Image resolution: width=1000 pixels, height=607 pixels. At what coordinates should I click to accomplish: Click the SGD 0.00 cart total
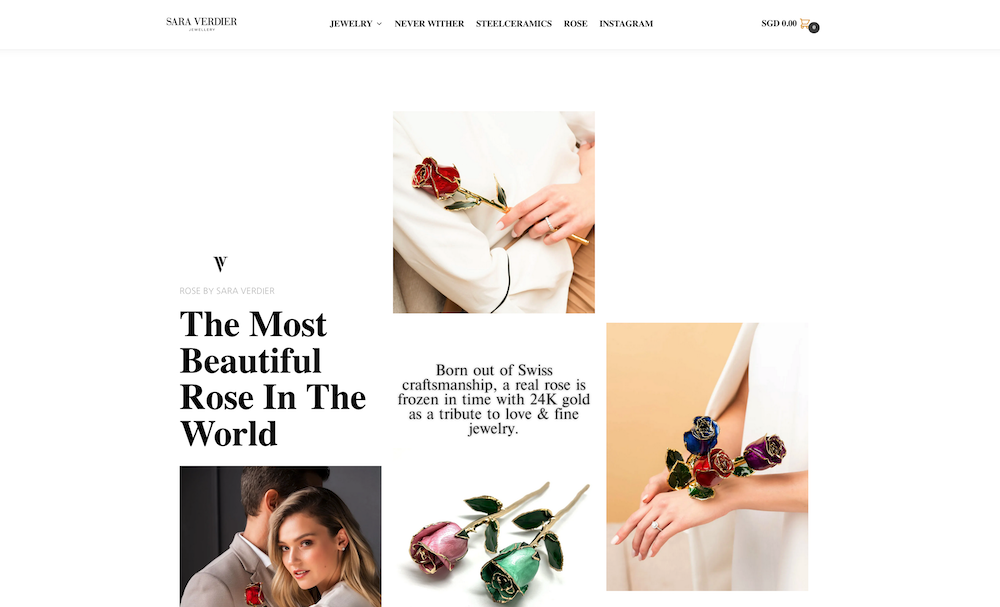click(x=779, y=24)
